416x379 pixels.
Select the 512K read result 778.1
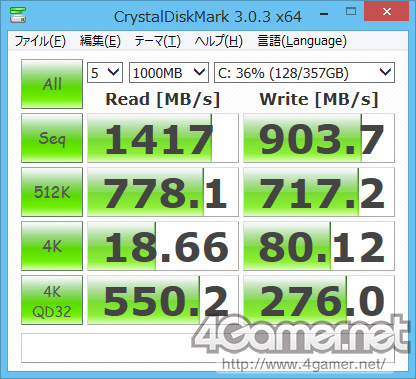click(x=163, y=192)
